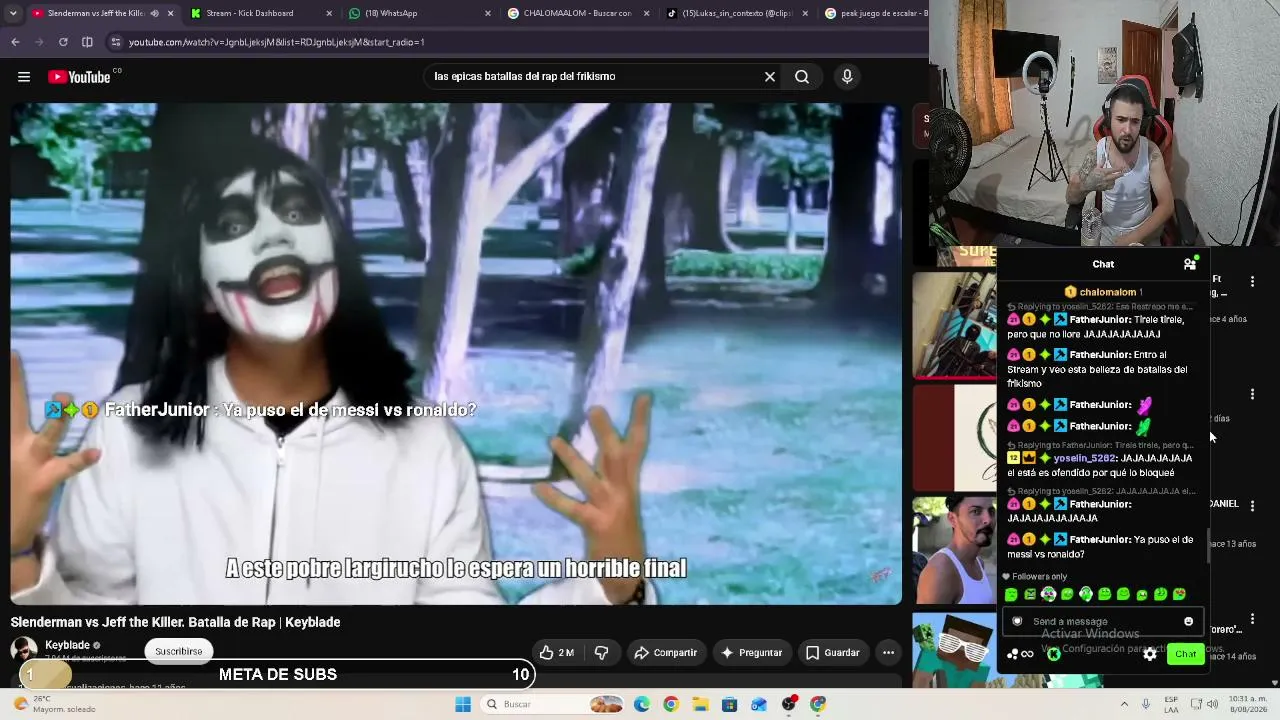The image size is (1280, 720).
Task: Open chat settings gear icon
Action: [x=1150, y=654]
